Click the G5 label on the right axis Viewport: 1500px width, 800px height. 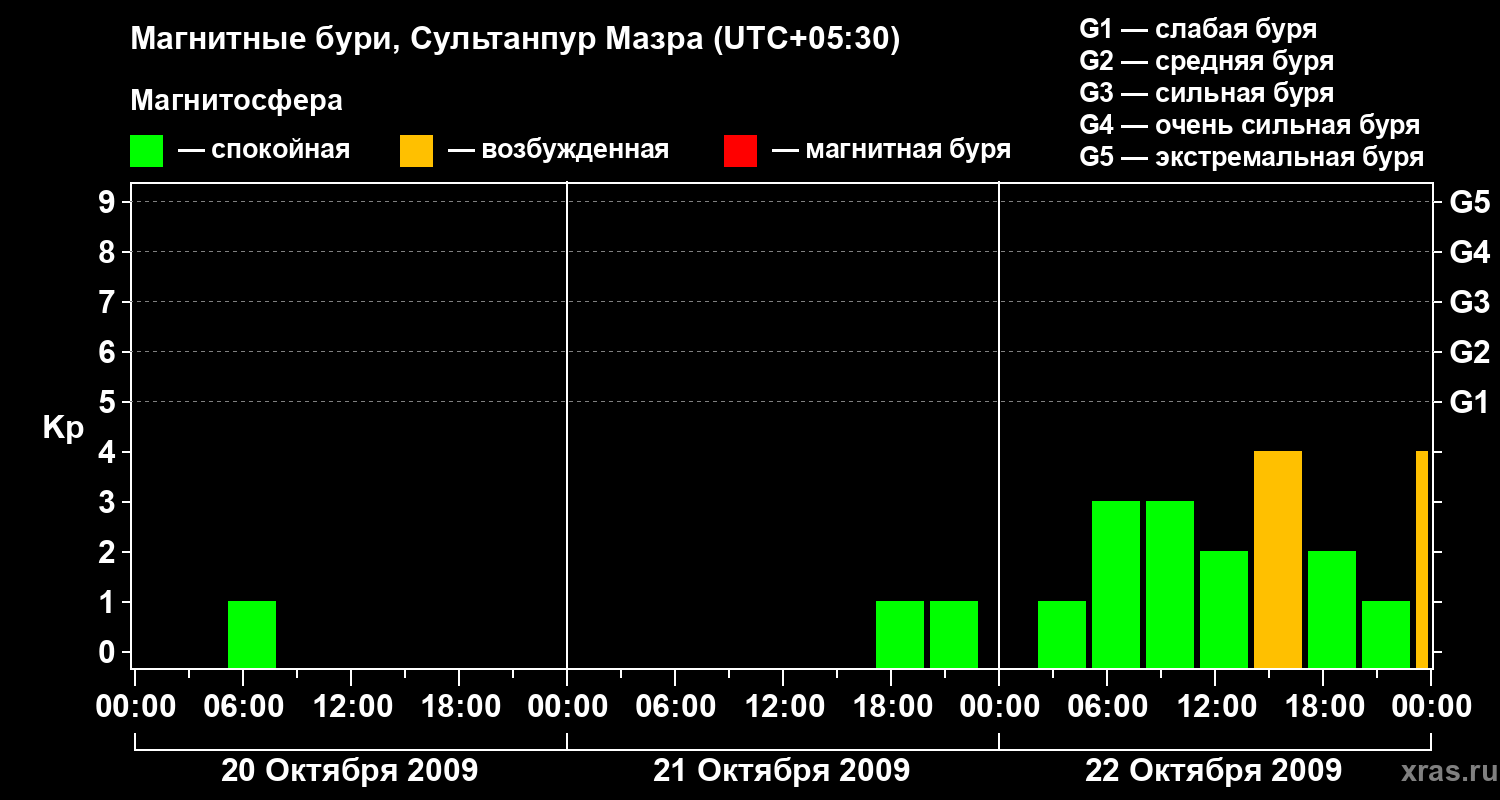(1469, 203)
